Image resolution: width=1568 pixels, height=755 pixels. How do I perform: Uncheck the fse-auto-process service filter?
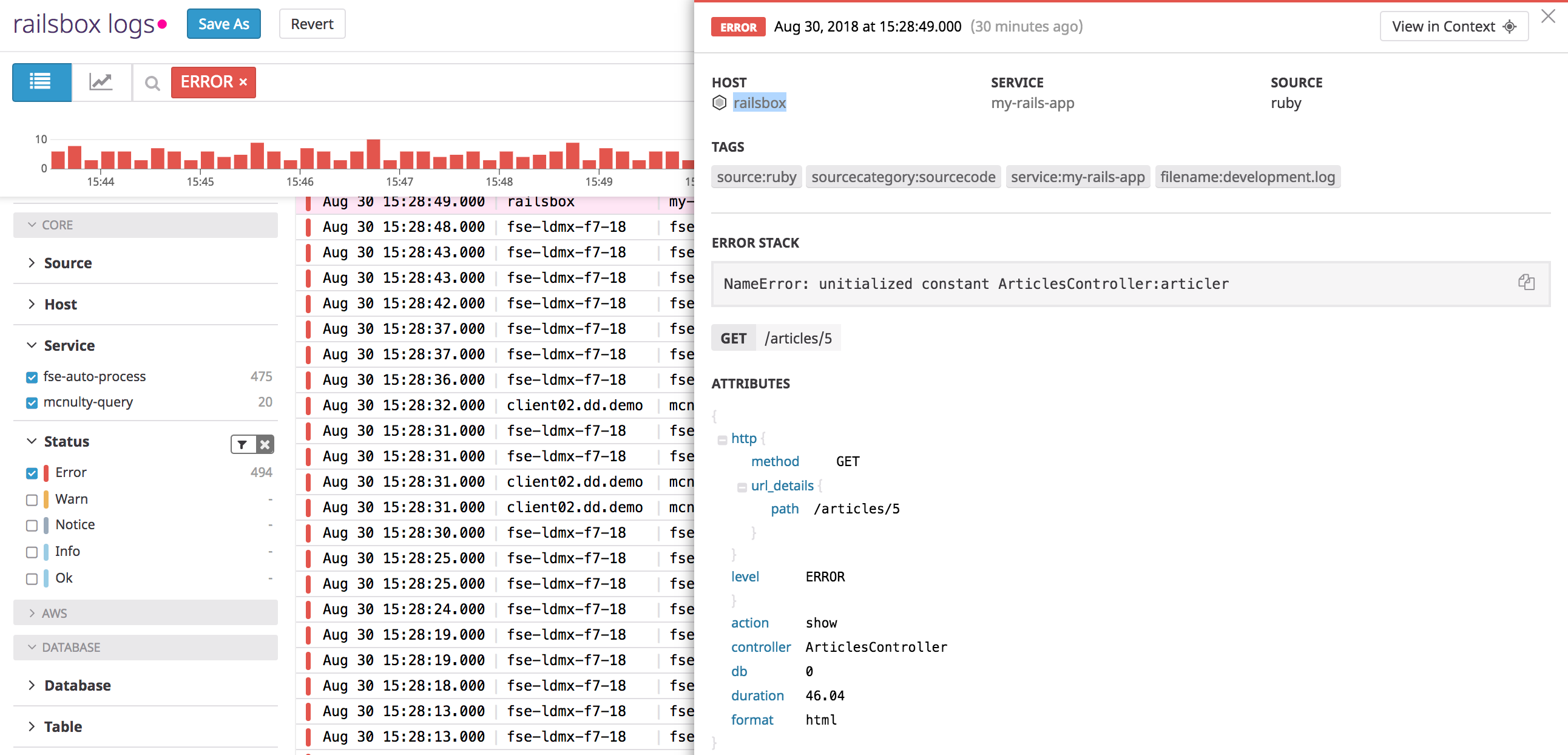click(32, 377)
